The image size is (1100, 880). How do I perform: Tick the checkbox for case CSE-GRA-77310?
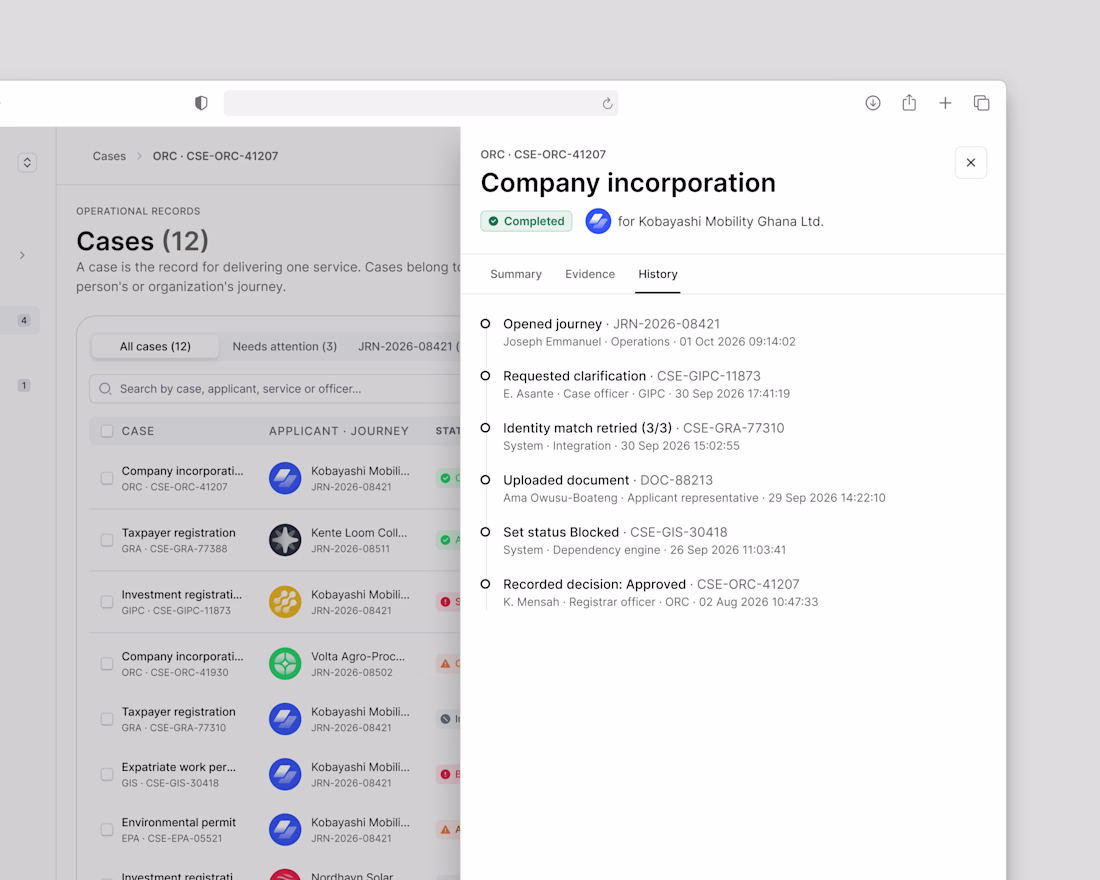pos(107,719)
